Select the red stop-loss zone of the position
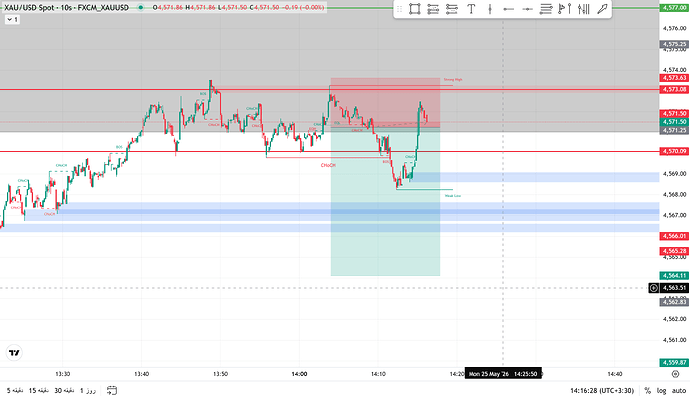The width and height of the screenshot is (690, 396). point(385,103)
